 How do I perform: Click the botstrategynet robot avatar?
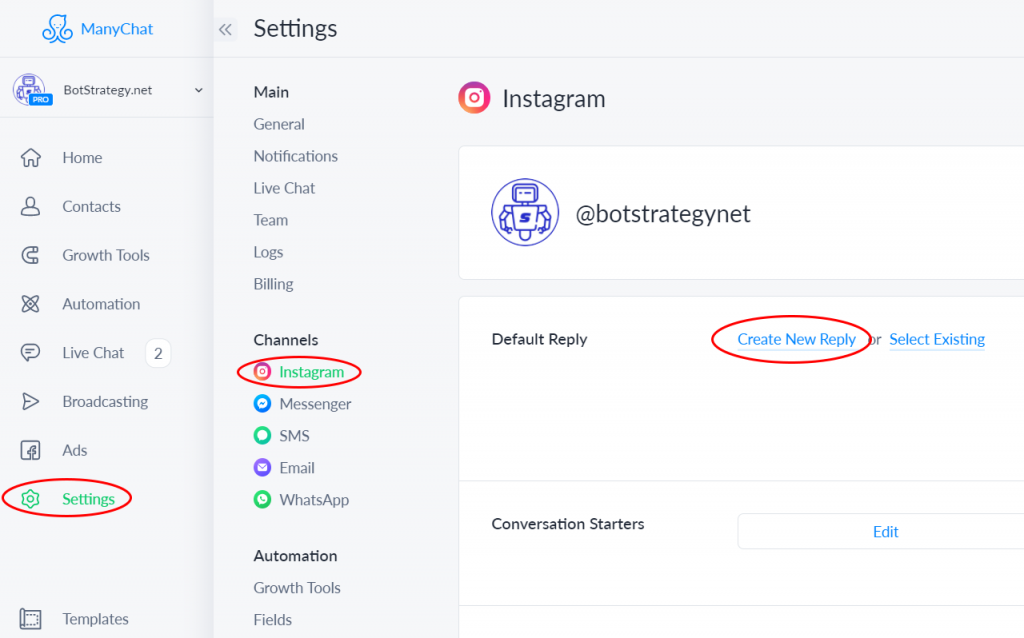click(x=524, y=212)
